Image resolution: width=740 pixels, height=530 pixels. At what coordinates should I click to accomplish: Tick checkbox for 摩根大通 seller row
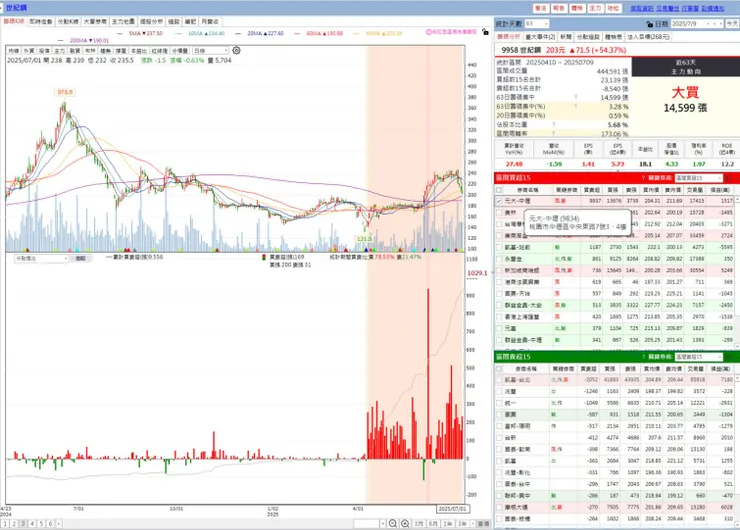click(499, 507)
